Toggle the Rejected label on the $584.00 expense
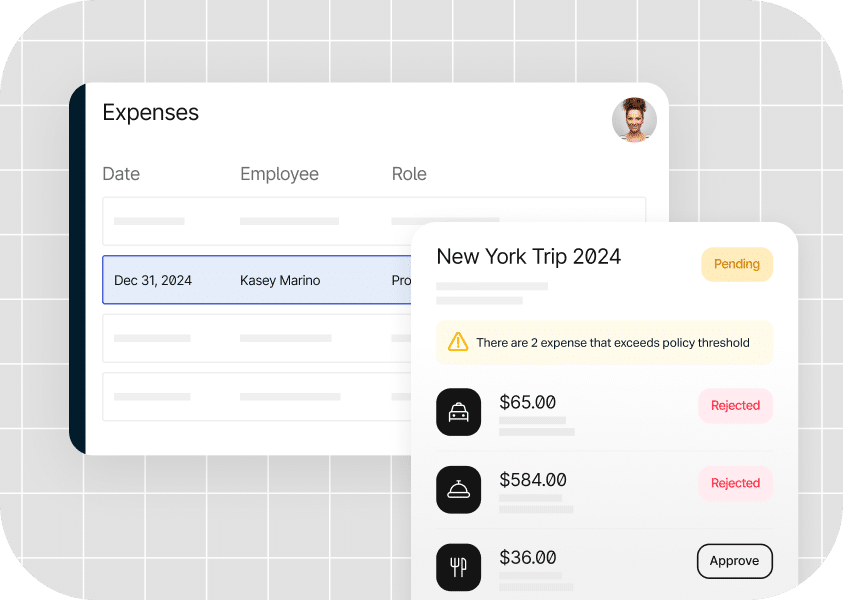 pyautogui.click(x=735, y=483)
